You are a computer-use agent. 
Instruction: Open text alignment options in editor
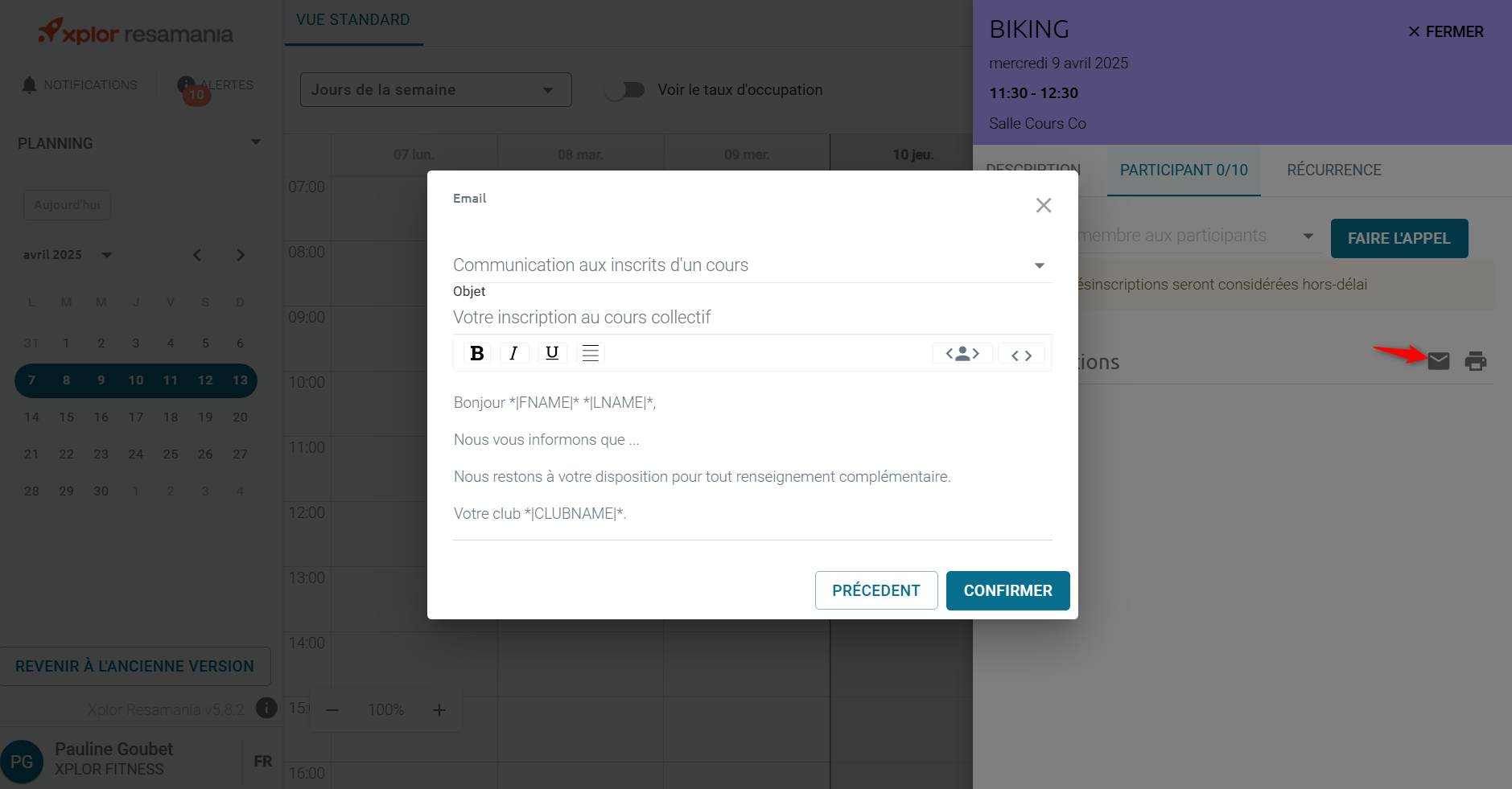590,353
